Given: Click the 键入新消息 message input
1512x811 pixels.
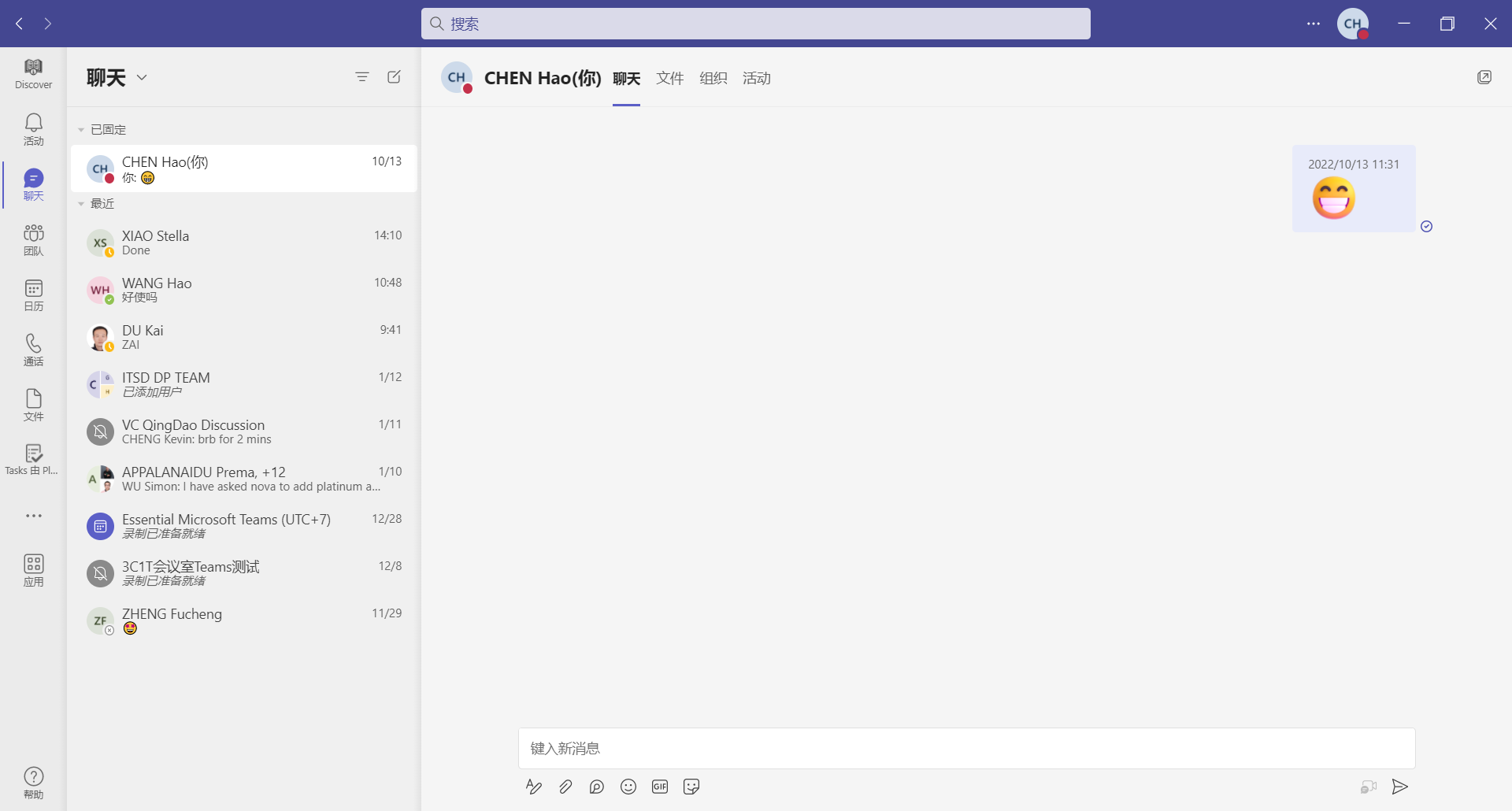Looking at the screenshot, I should (967, 748).
